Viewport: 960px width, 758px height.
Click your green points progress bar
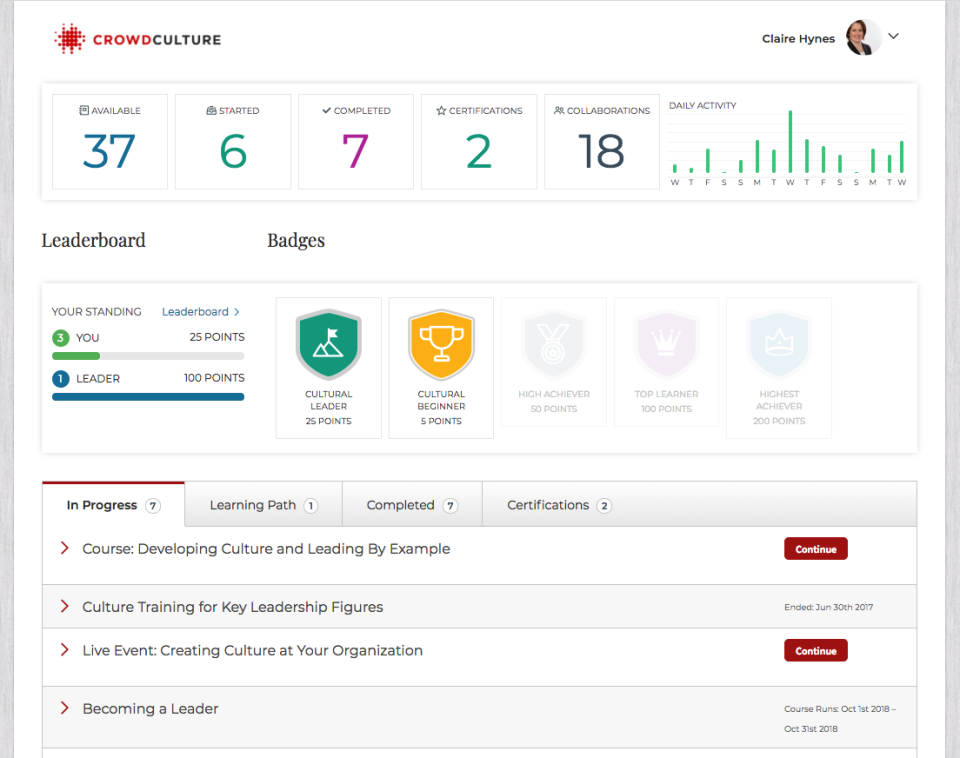point(76,356)
